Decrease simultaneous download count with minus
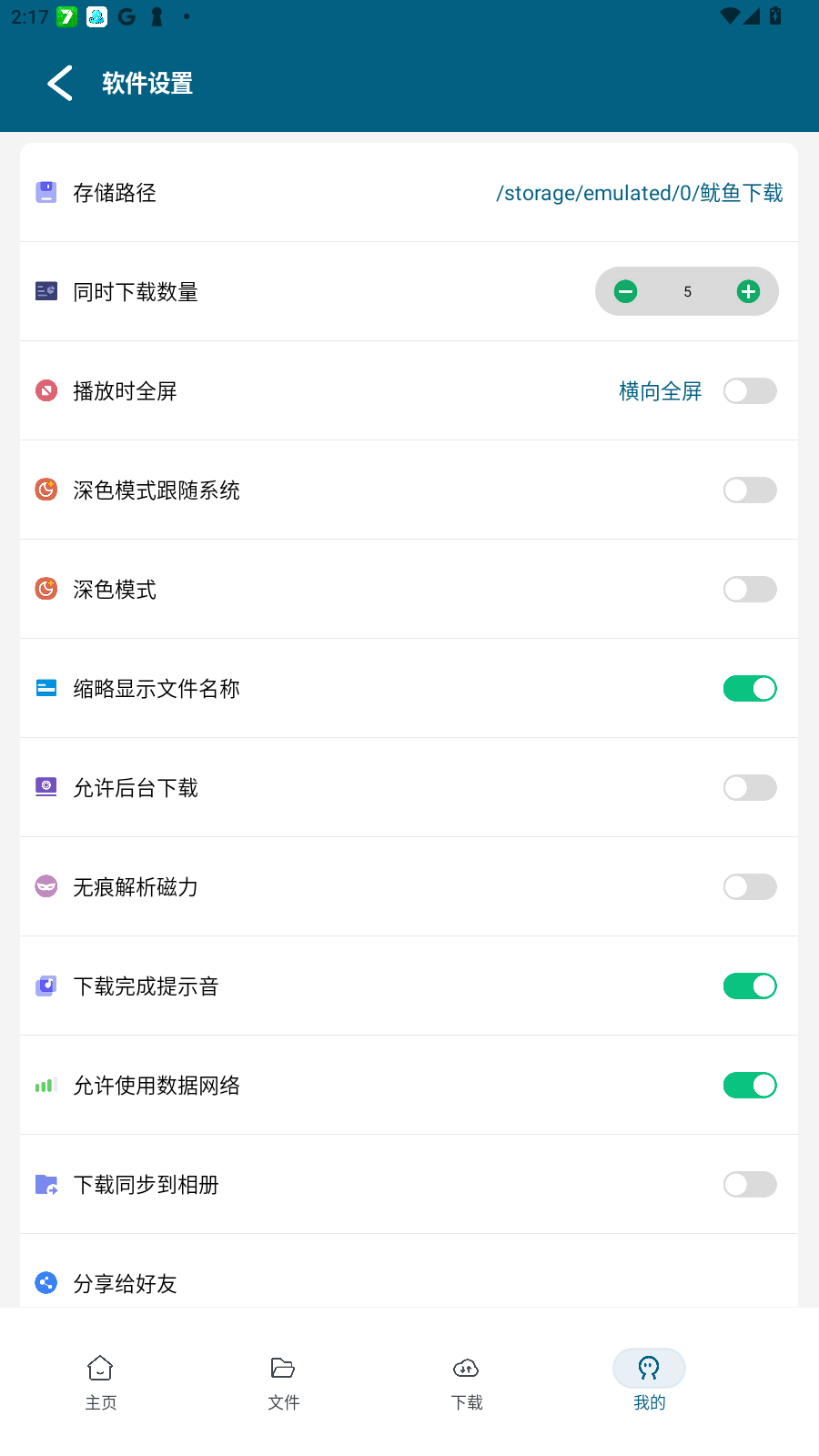 point(625,291)
